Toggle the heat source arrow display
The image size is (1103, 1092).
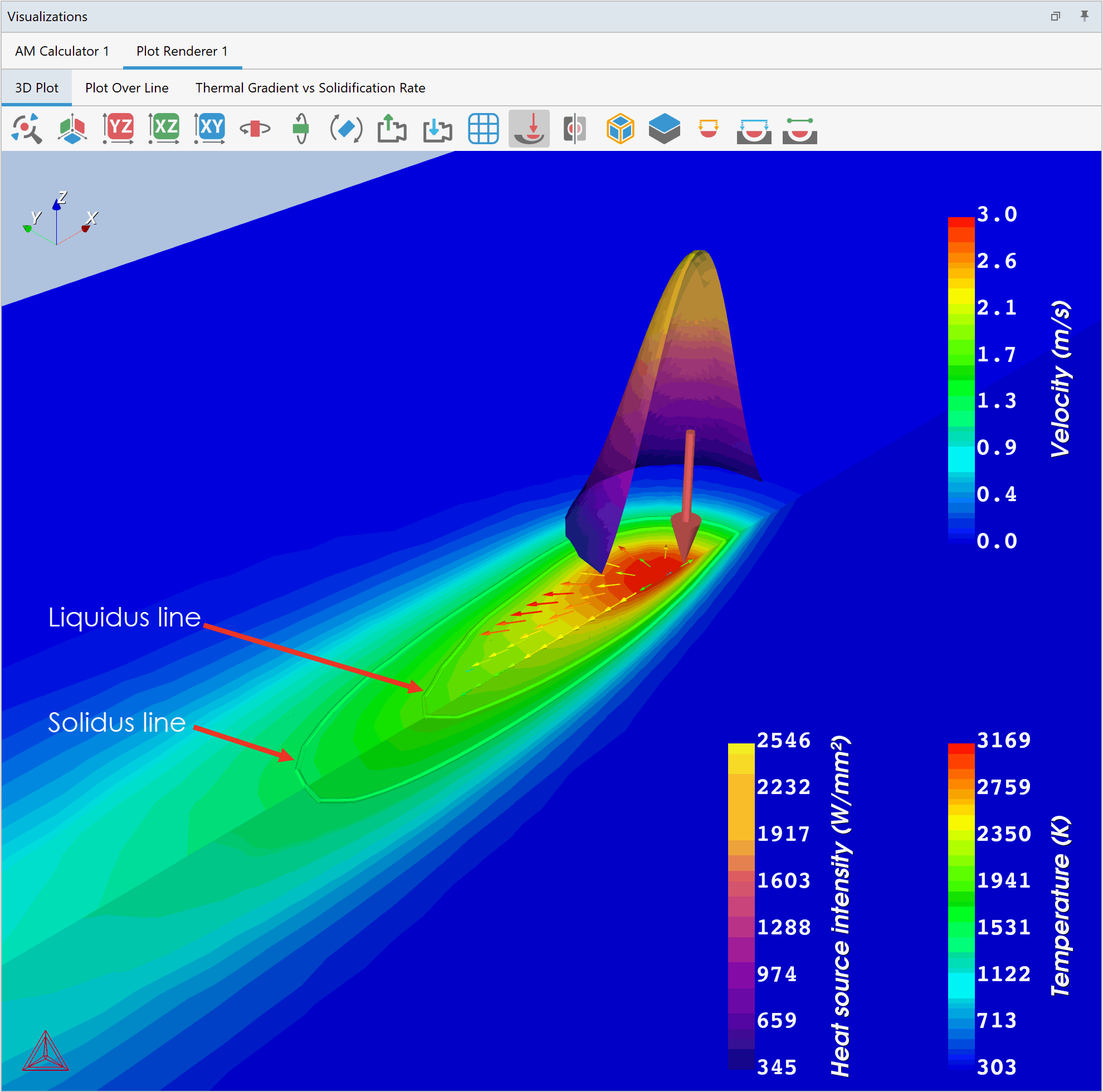[529, 129]
